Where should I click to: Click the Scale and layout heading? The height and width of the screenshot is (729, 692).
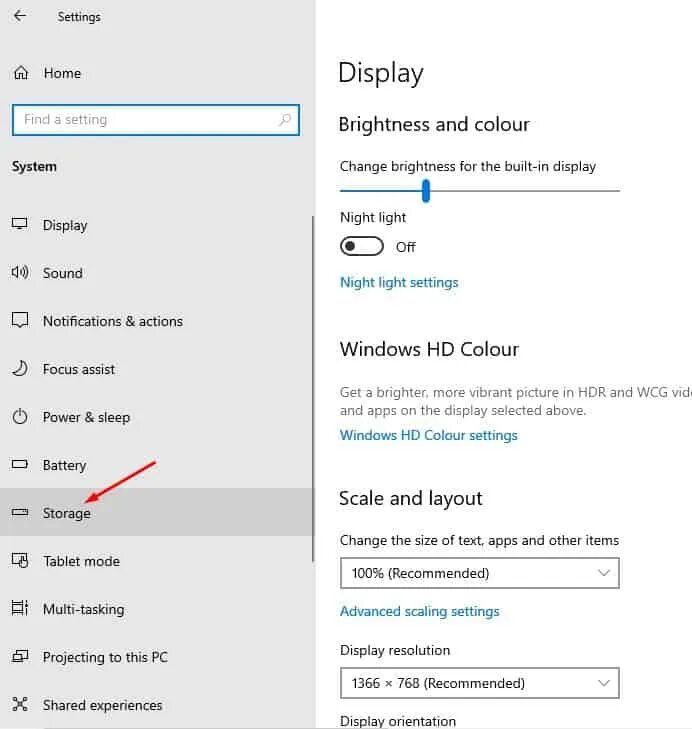pyautogui.click(x=411, y=498)
